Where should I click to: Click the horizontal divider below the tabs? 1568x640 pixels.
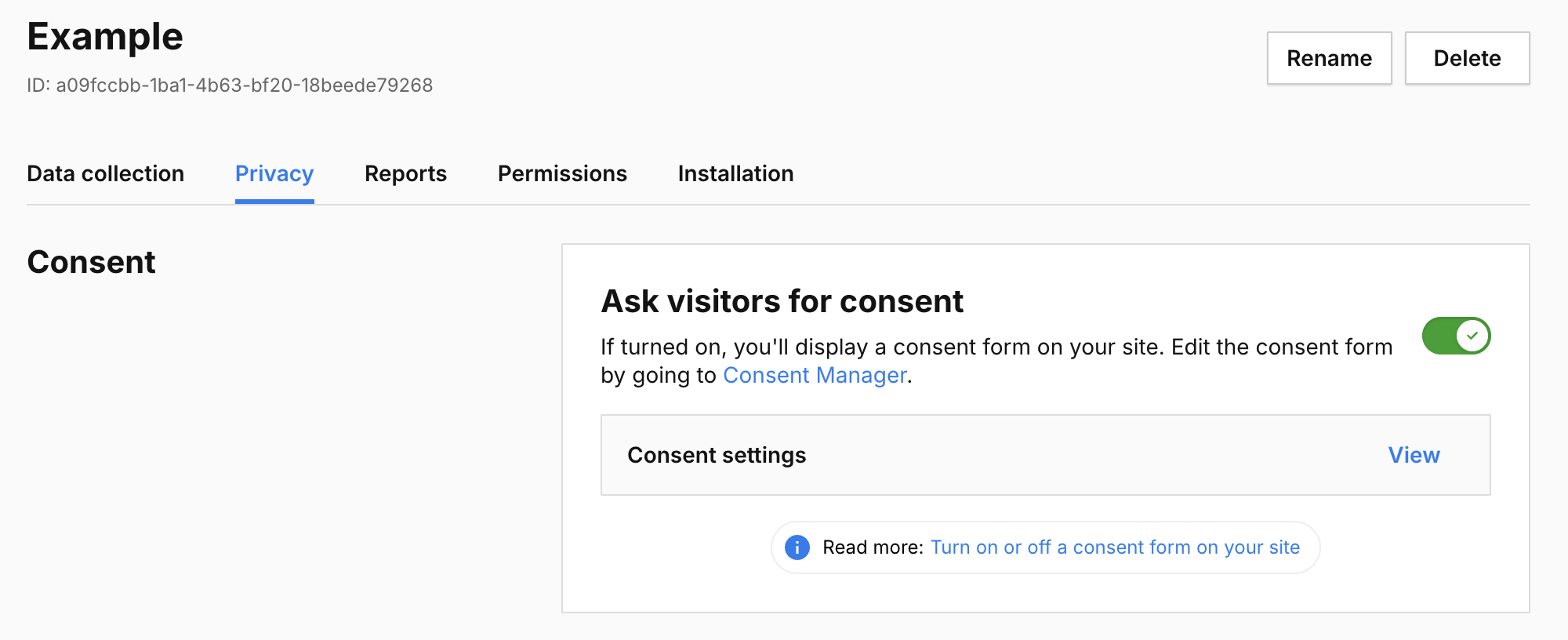point(941,205)
